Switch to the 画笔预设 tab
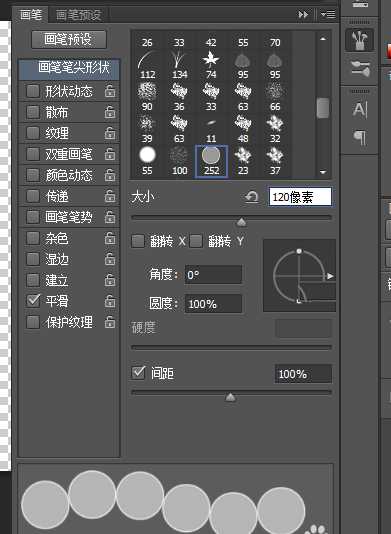Image resolution: width=391 pixels, height=534 pixels. [78, 15]
